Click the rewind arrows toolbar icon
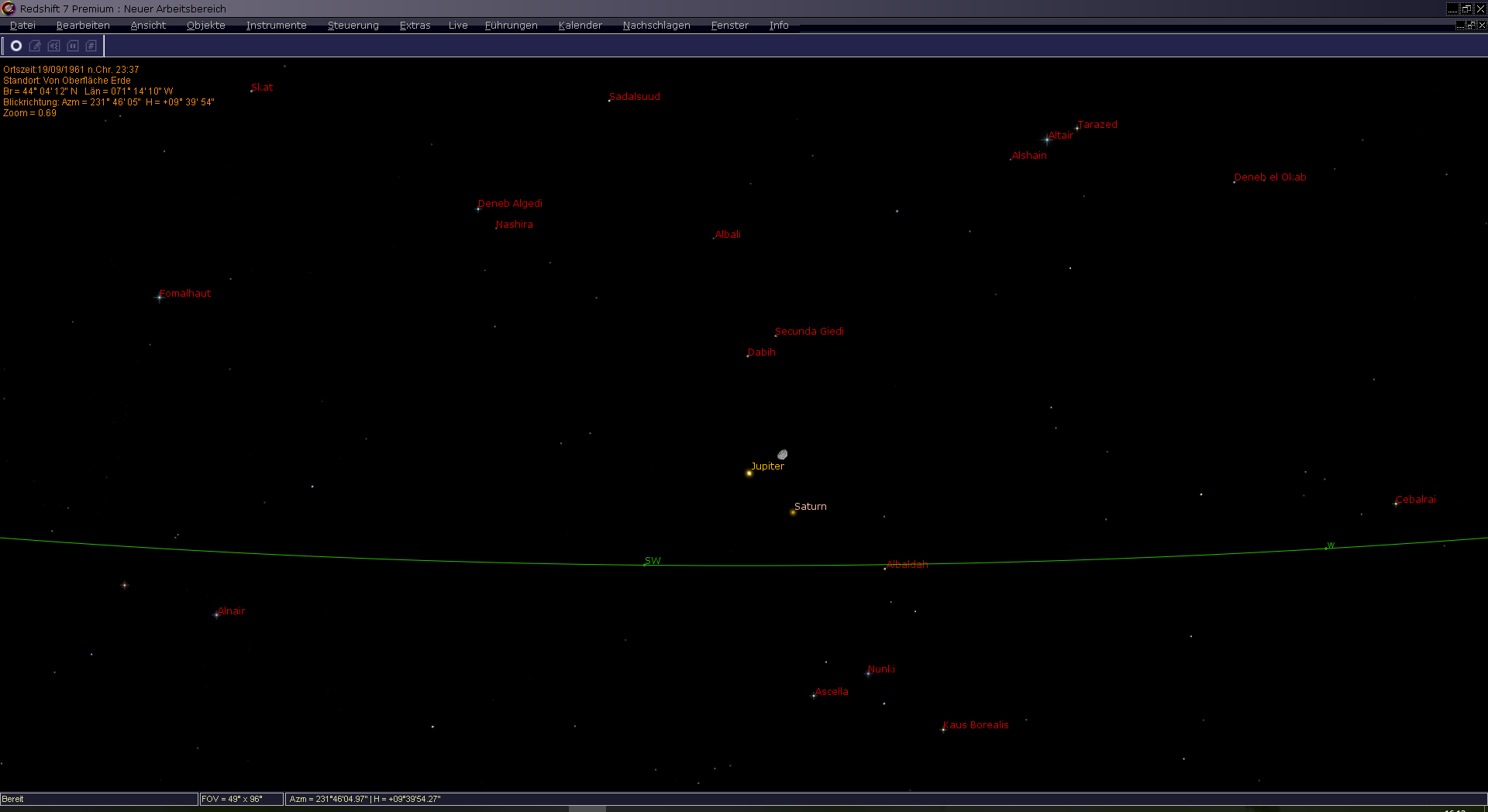The width and height of the screenshot is (1488, 812). pos(53,46)
